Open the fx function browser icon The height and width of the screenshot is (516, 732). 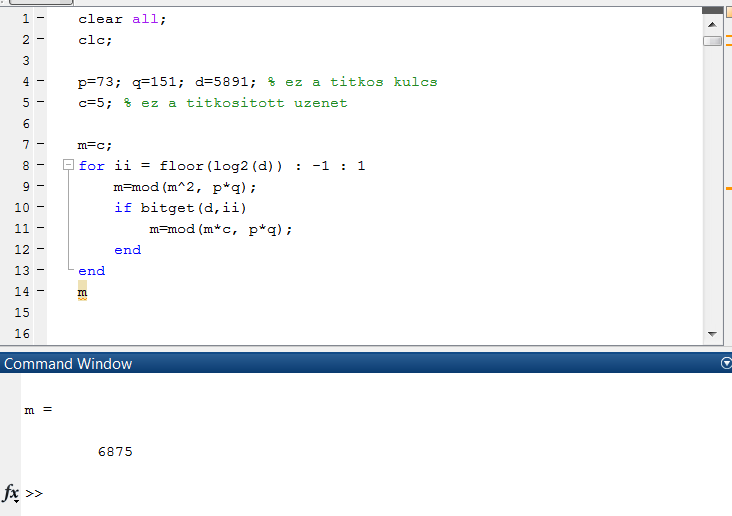click(11, 493)
